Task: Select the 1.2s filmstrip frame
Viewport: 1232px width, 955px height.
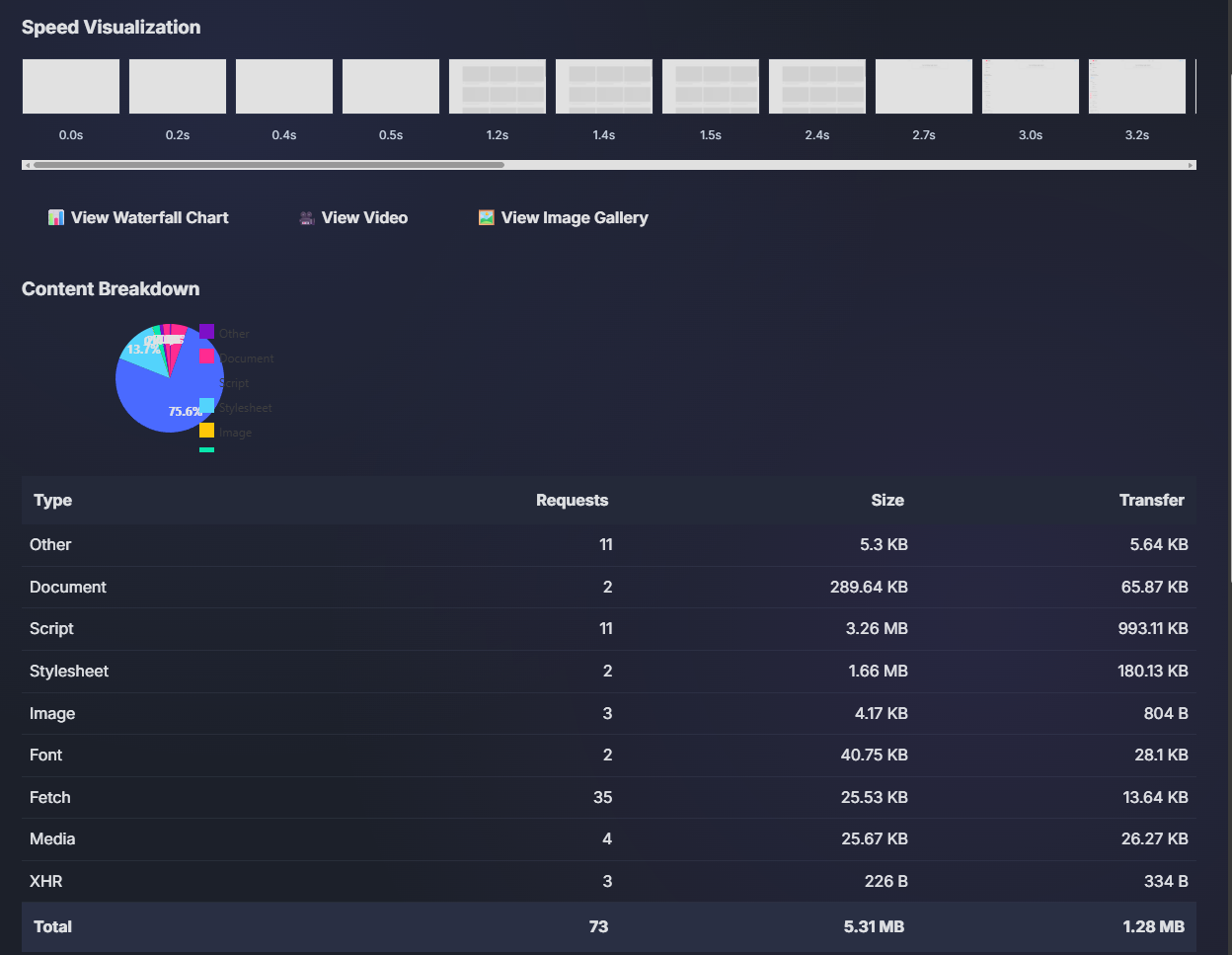Action: (x=498, y=87)
